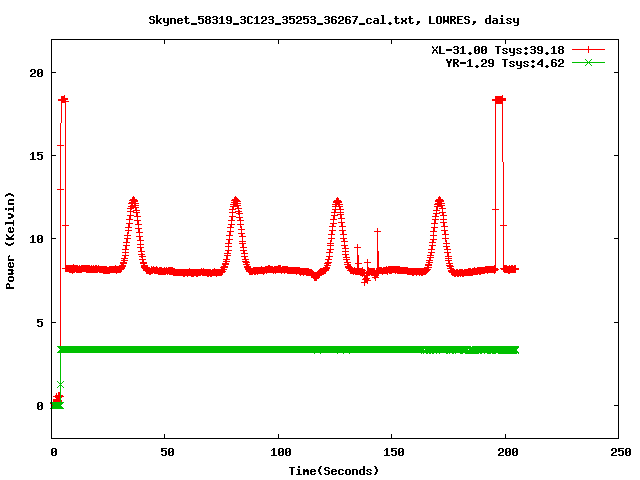The width and height of the screenshot is (640, 480).
Task: Click the Time(Seconds) x-axis label
Action: tap(334, 471)
